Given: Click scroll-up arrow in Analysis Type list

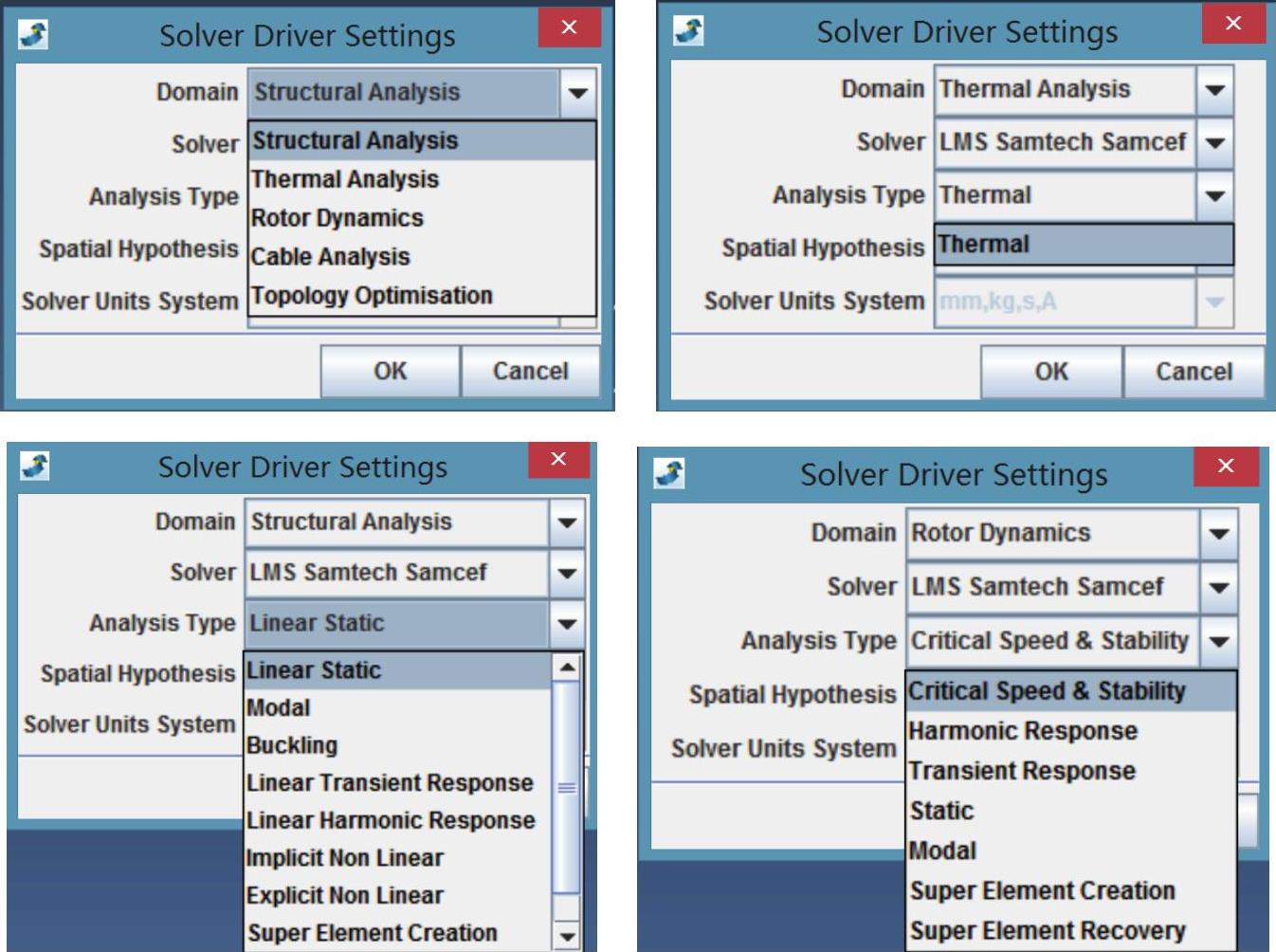Looking at the screenshot, I should (x=567, y=668).
